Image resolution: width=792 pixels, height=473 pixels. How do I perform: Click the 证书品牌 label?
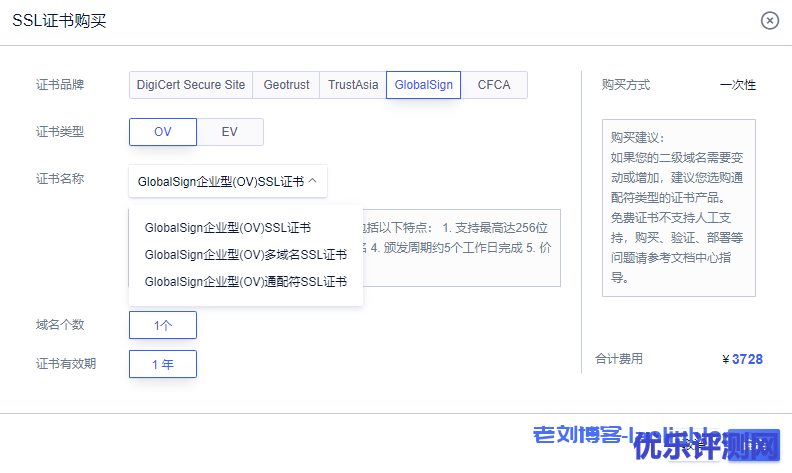coord(60,84)
